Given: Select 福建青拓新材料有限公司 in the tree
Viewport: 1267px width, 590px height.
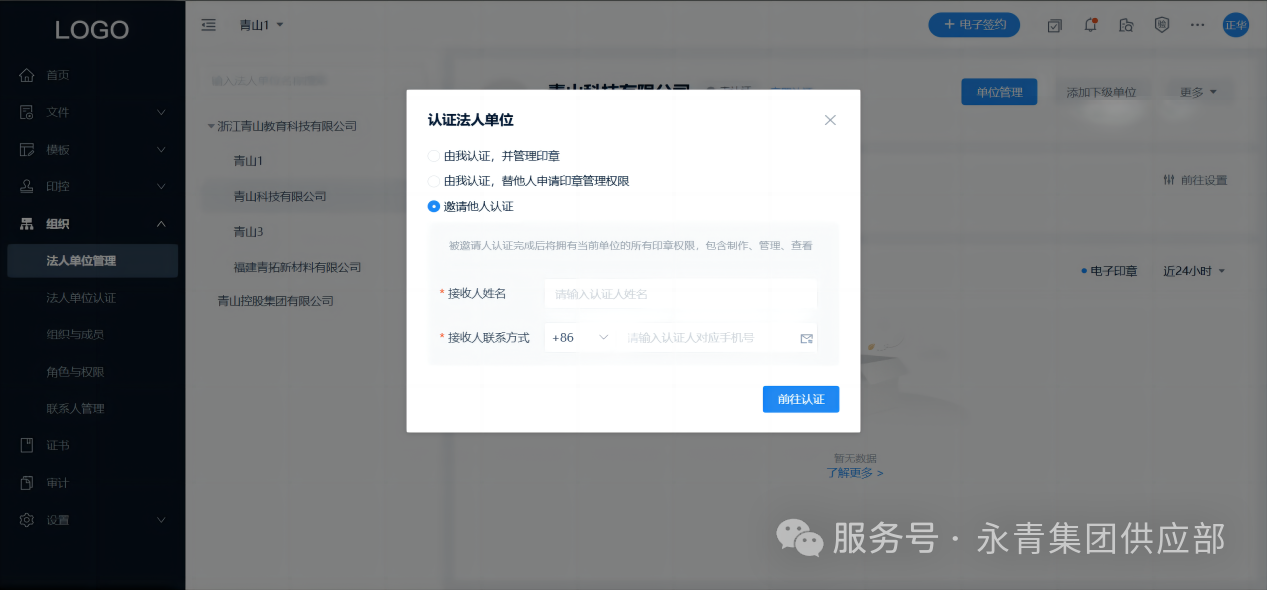Looking at the screenshot, I should pos(297,267).
